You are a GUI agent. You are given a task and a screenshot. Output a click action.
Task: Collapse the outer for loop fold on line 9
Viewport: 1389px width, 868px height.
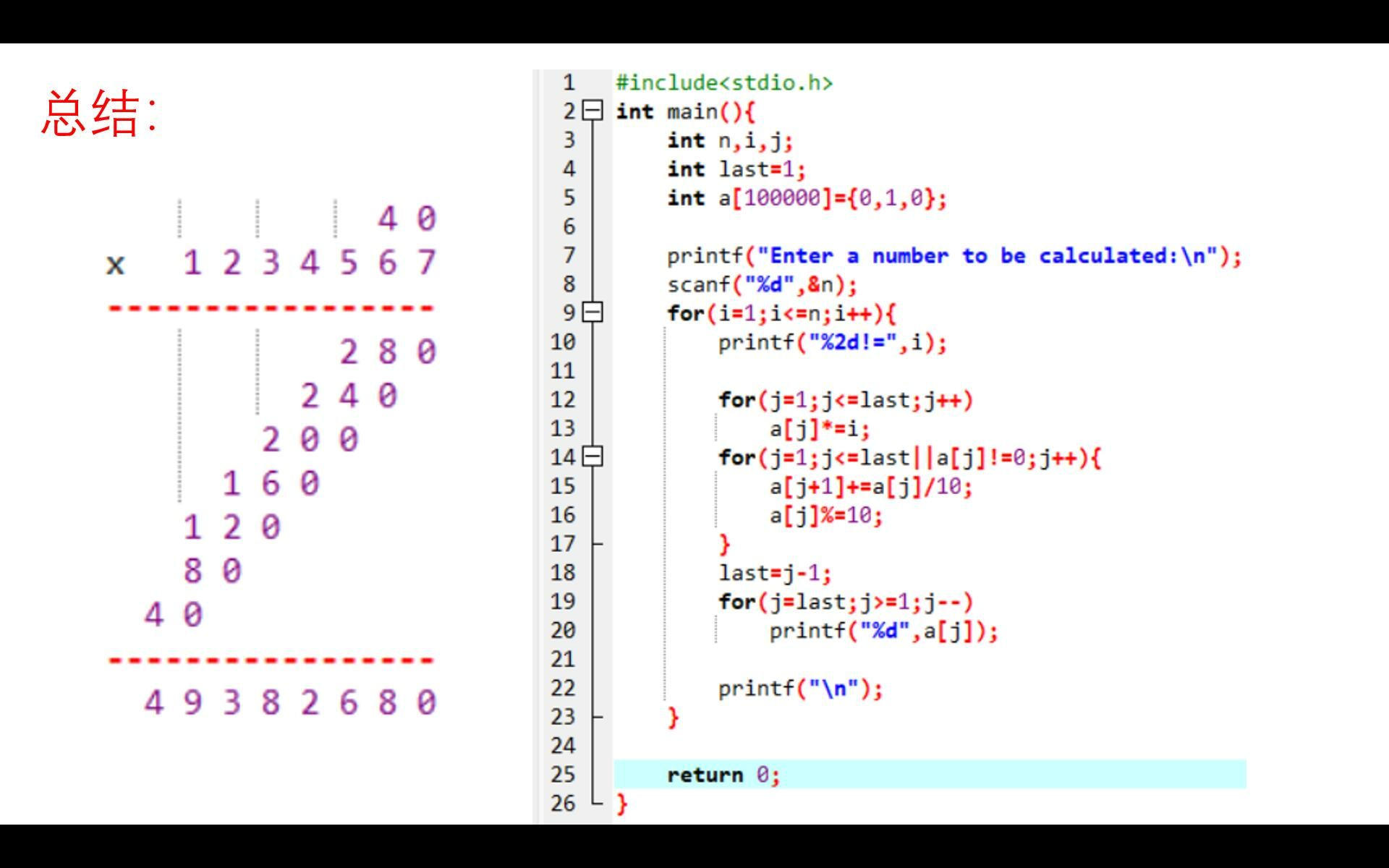click(x=592, y=312)
